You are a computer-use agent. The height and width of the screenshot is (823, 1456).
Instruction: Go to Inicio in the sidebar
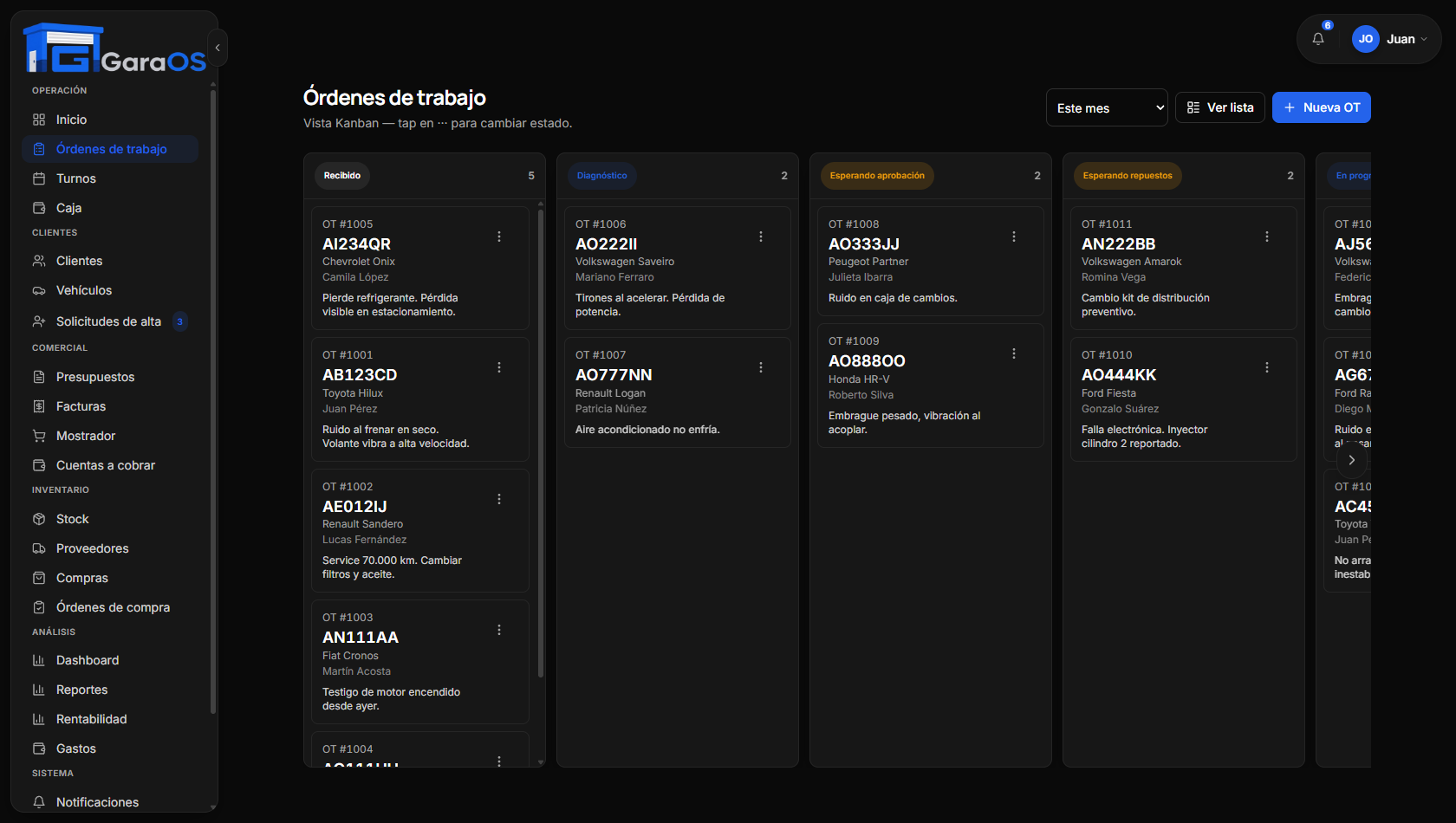click(110, 120)
